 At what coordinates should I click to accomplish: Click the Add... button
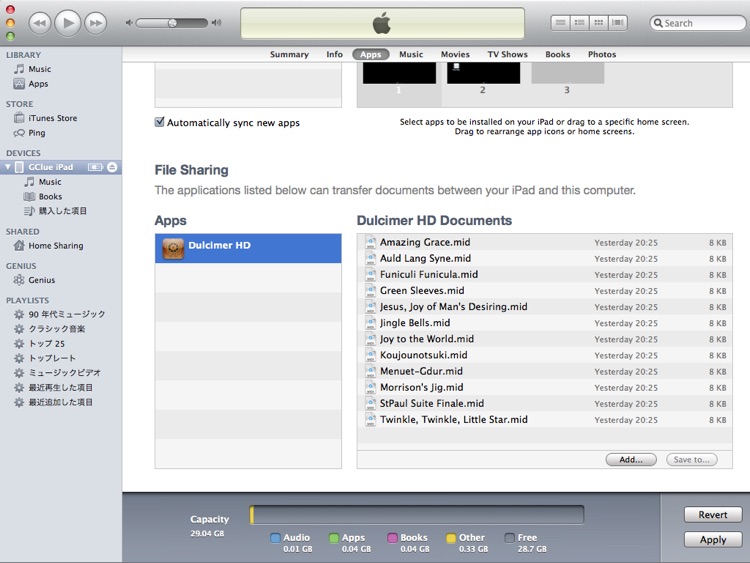point(631,460)
